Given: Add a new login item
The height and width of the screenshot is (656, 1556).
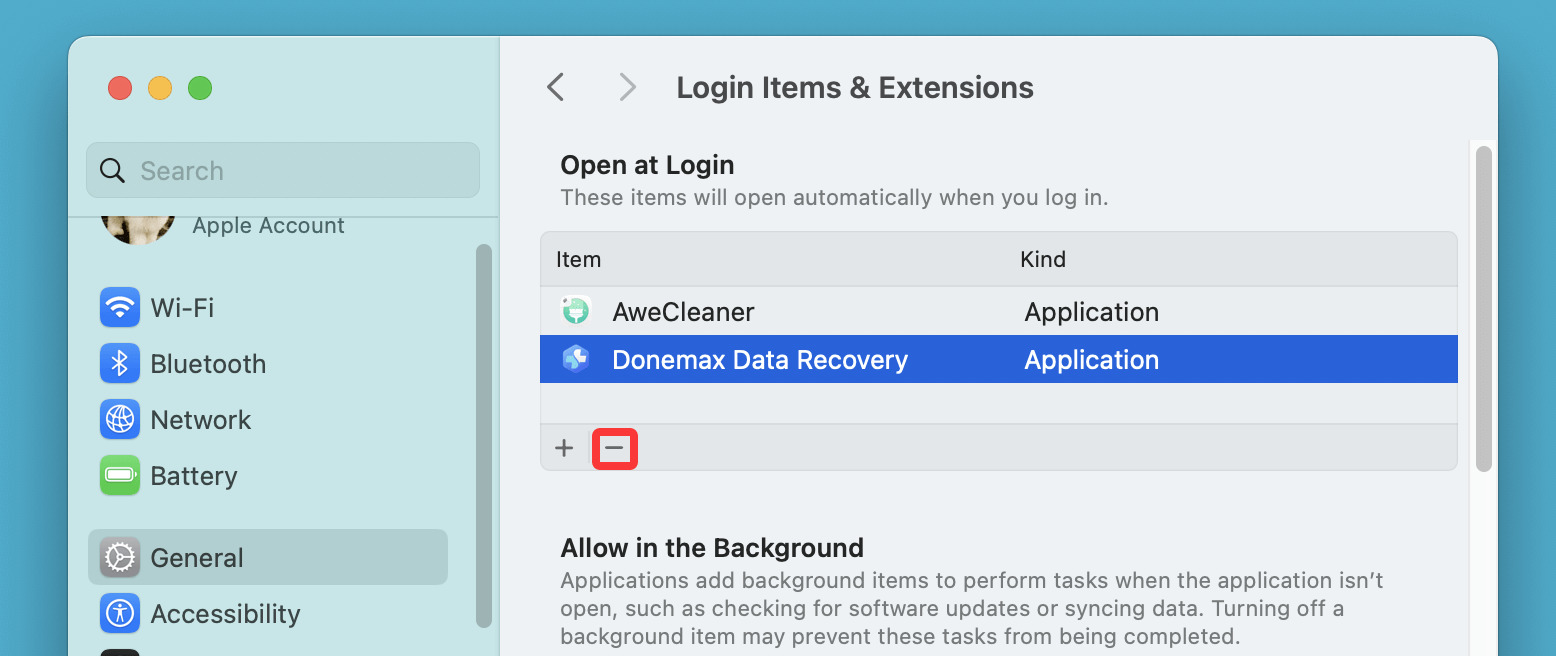Looking at the screenshot, I should (x=564, y=448).
